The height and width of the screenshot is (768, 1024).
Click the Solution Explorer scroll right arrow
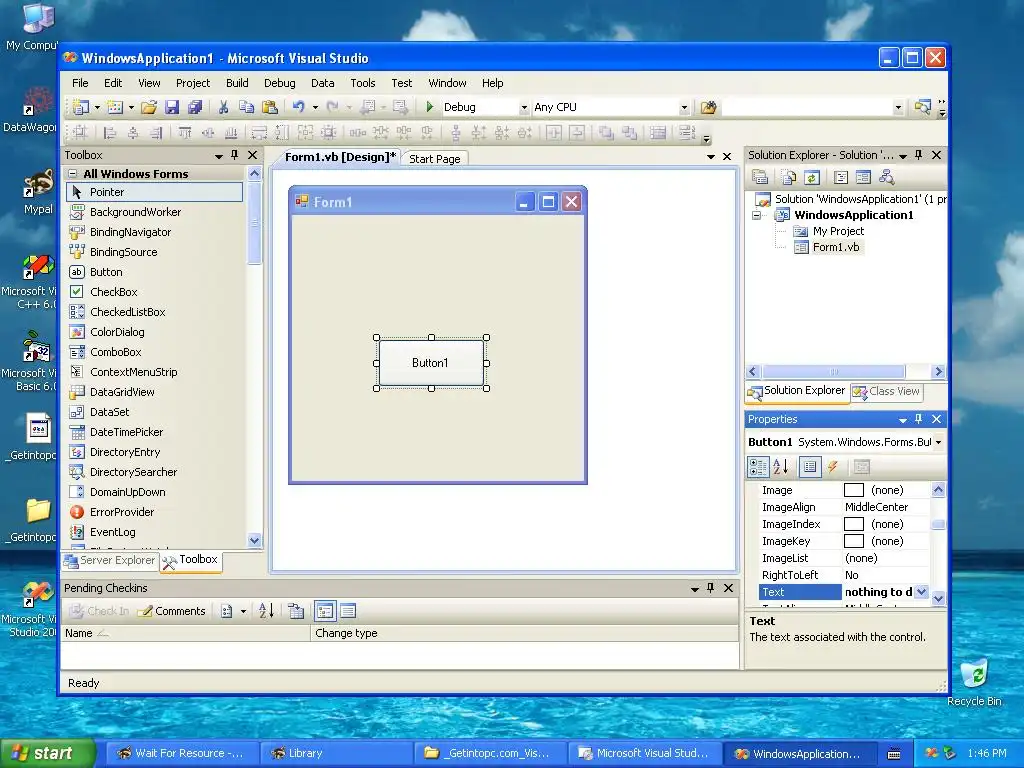pos(938,372)
